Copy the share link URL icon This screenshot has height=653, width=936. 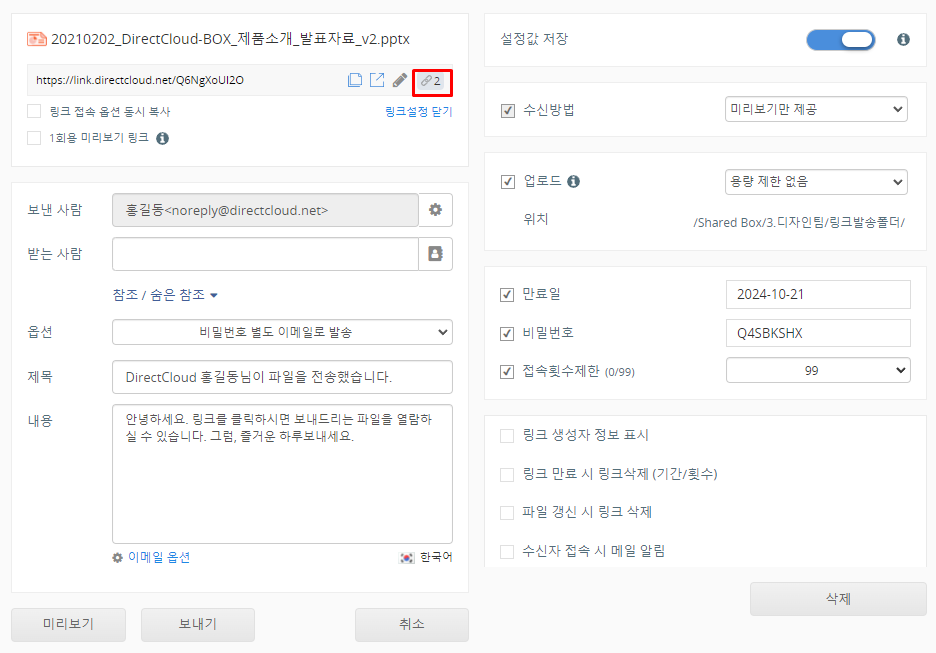pos(355,80)
